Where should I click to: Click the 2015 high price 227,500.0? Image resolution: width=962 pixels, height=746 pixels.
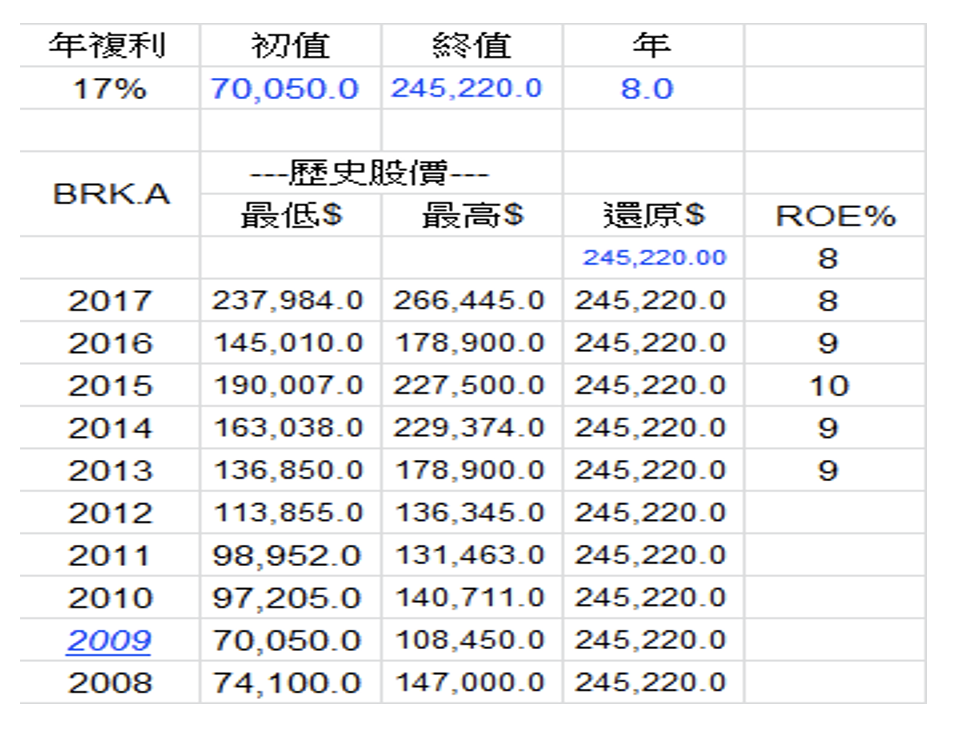coord(469,385)
